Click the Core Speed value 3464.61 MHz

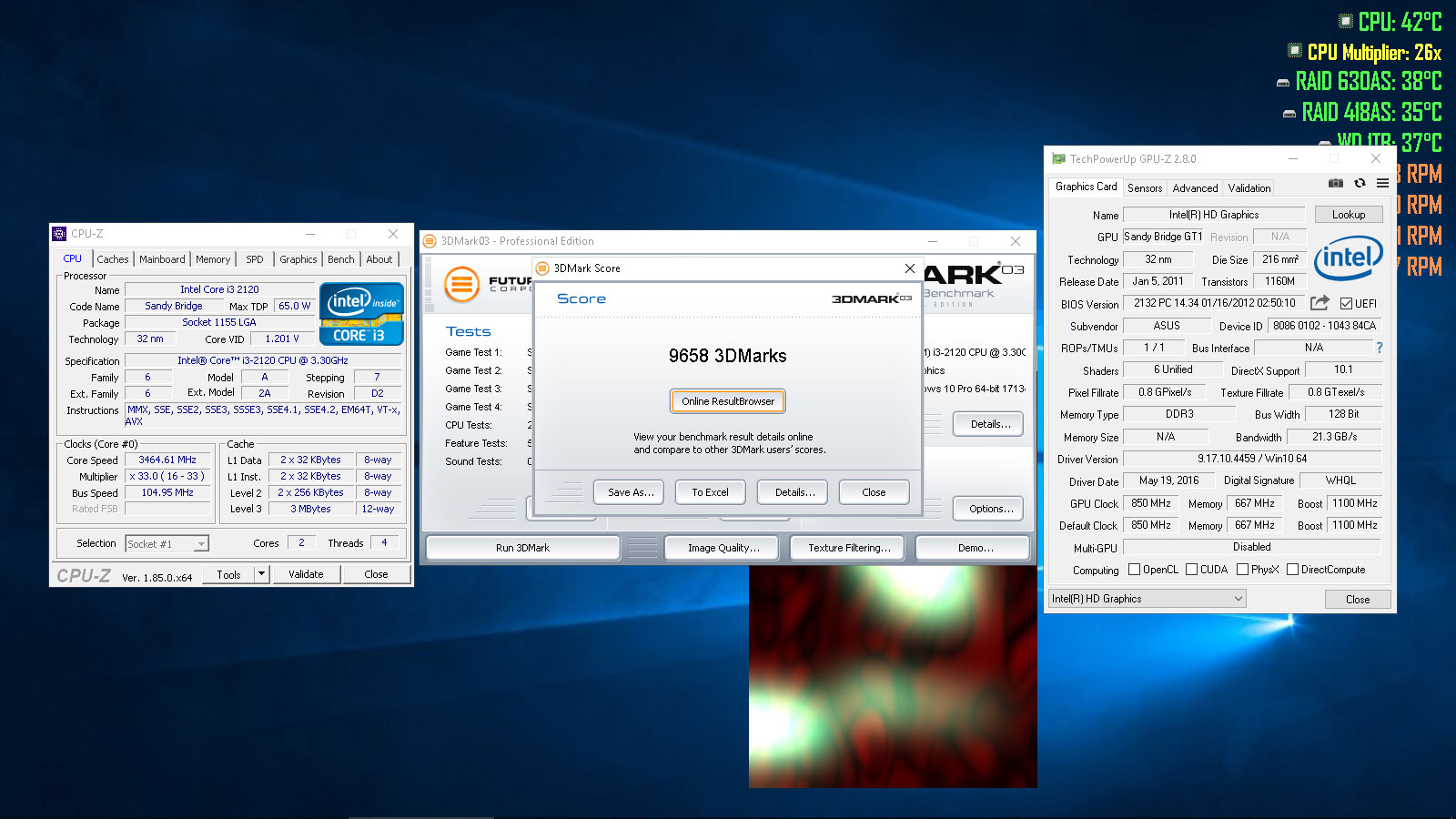pyautogui.click(x=167, y=460)
